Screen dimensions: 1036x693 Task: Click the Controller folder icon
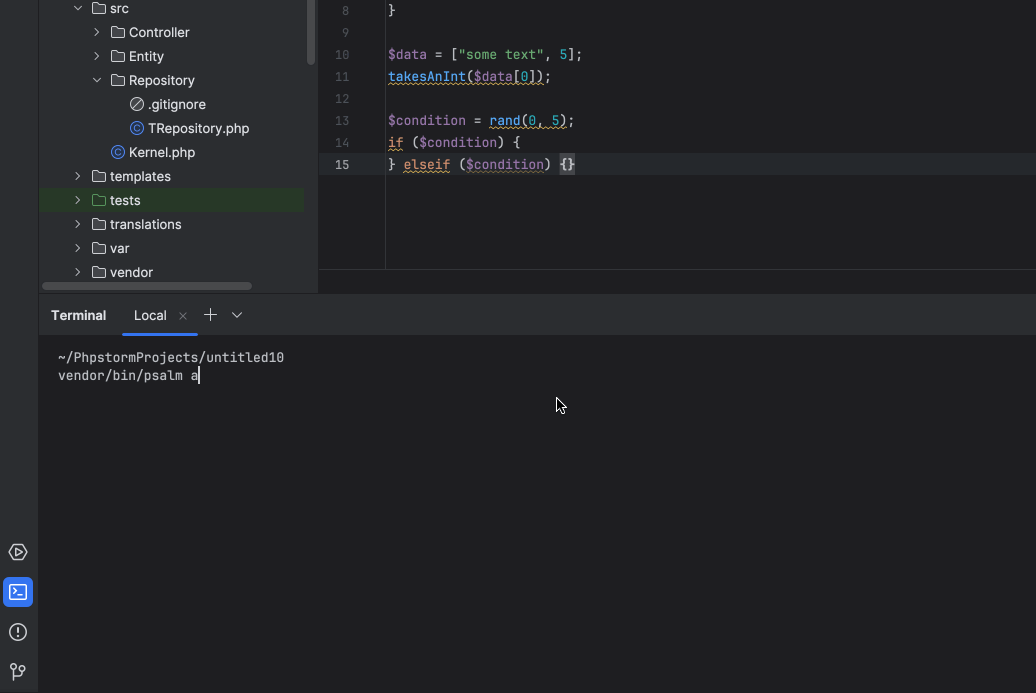(118, 32)
